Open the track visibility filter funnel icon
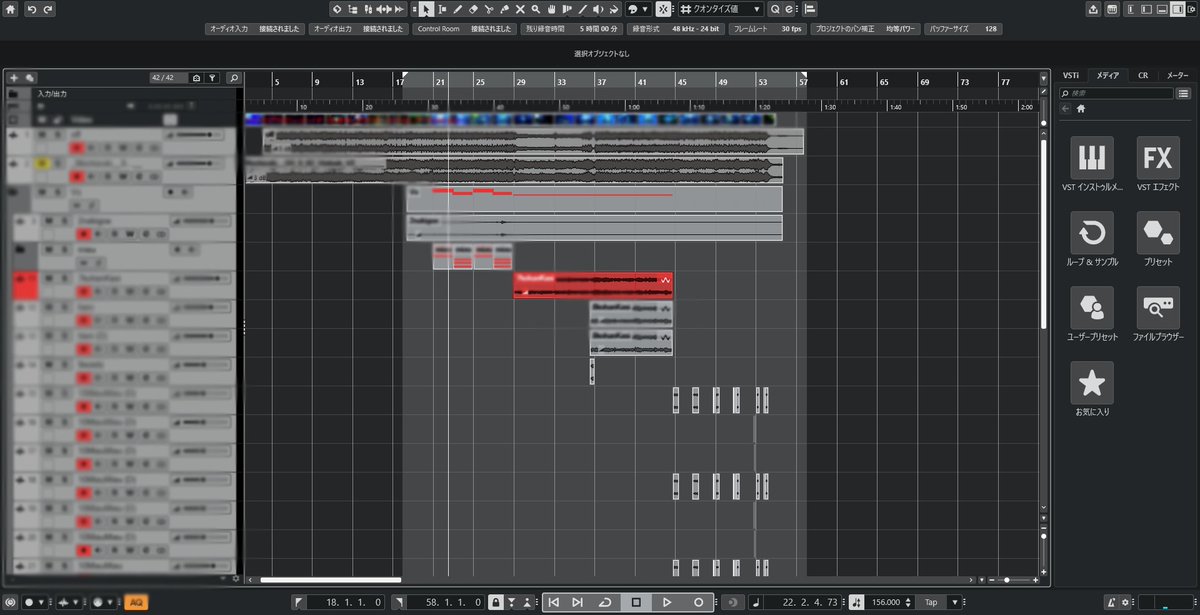 pos(213,77)
